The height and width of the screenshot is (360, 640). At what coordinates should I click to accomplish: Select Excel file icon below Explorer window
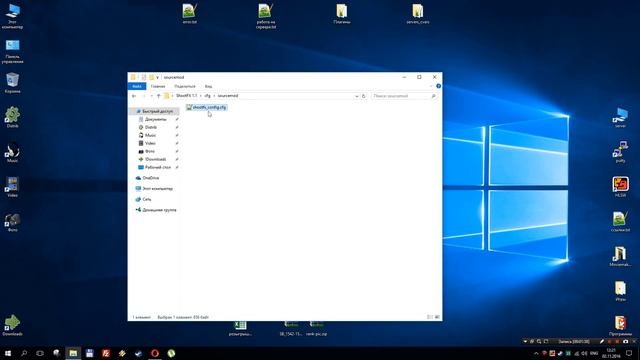240,329
